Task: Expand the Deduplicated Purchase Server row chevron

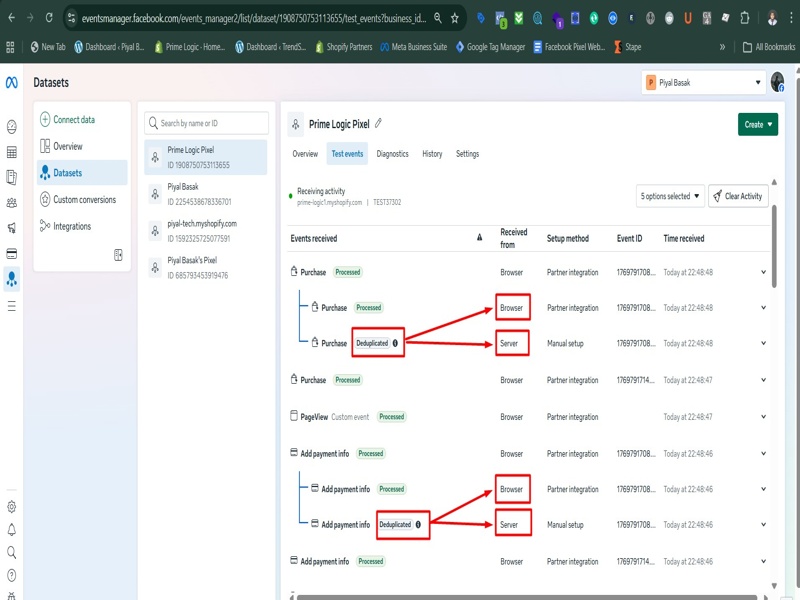Action: coord(763,343)
